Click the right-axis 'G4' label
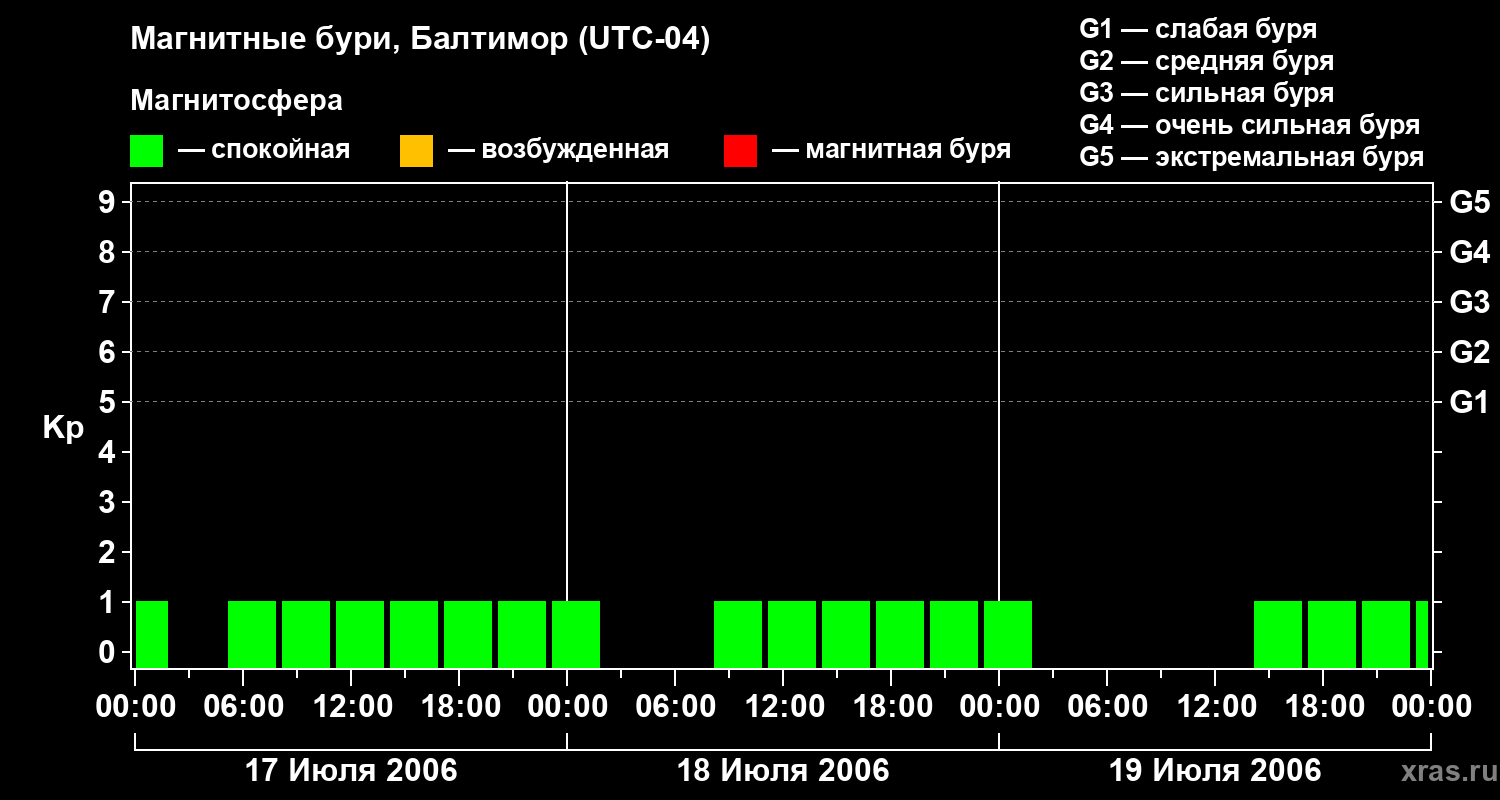Image resolution: width=1500 pixels, height=800 pixels. [1469, 252]
